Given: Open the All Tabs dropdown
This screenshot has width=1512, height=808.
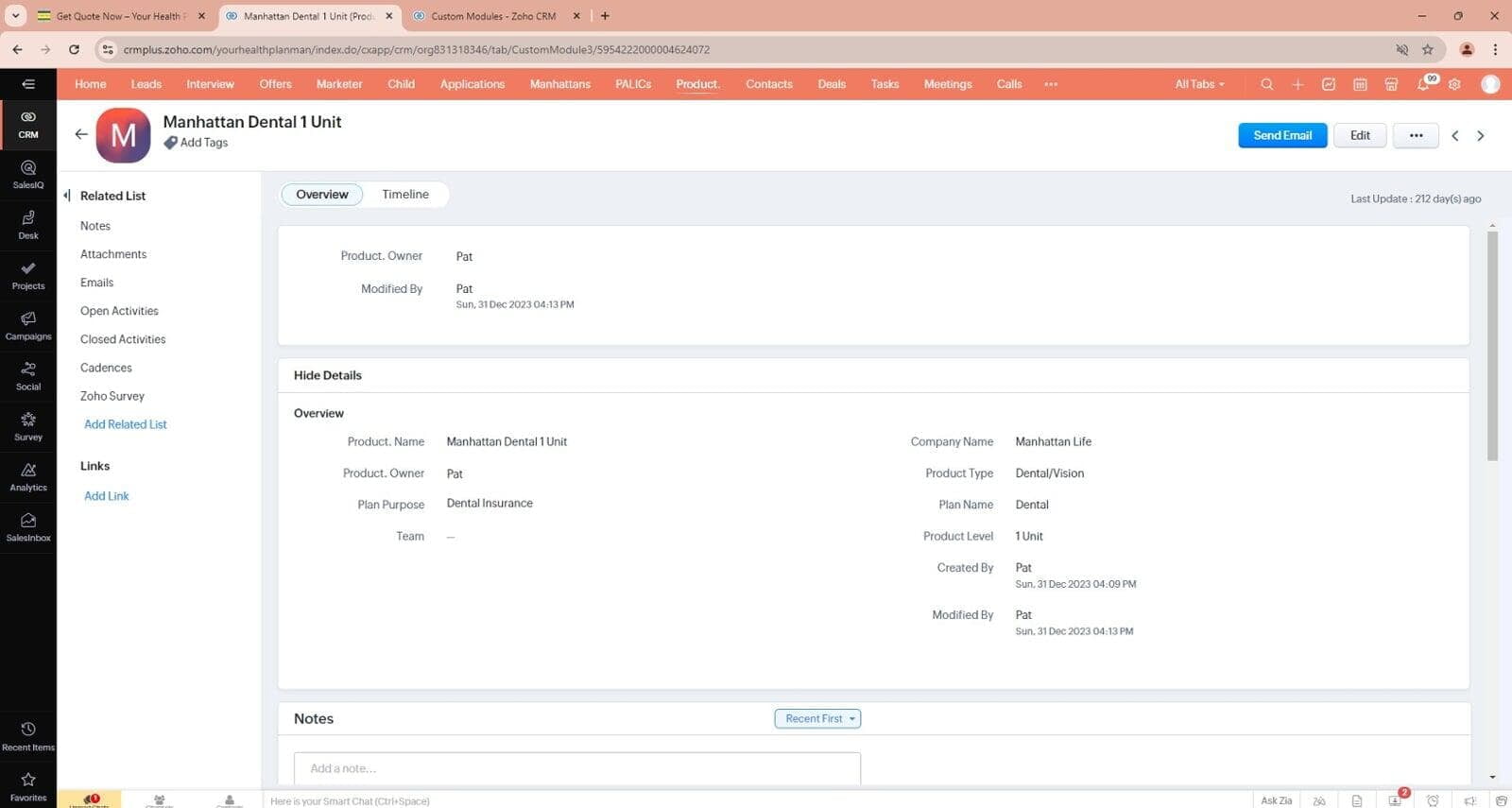Looking at the screenshot, I should pos(1199,84).
